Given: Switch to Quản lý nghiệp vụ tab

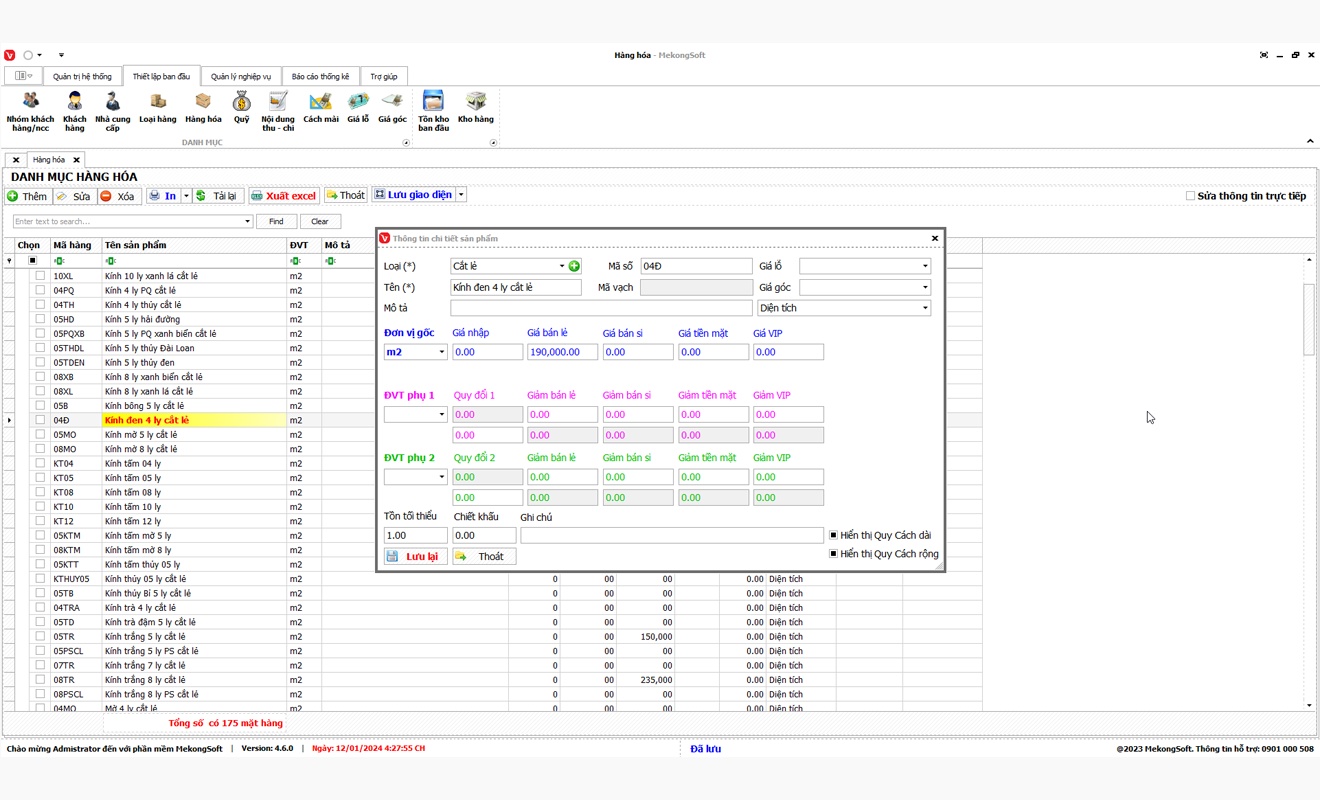Looking at the screenshot, I should 240,76.
